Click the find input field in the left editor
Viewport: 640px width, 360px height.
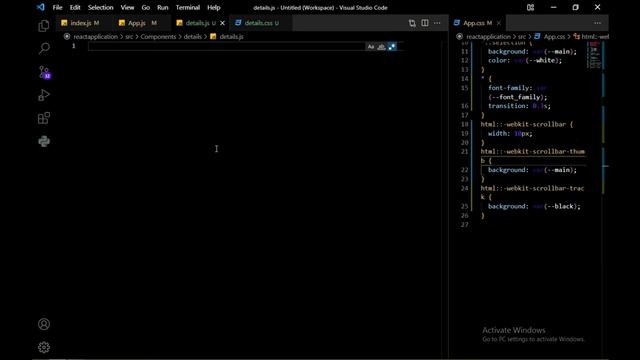click(226, 47)
